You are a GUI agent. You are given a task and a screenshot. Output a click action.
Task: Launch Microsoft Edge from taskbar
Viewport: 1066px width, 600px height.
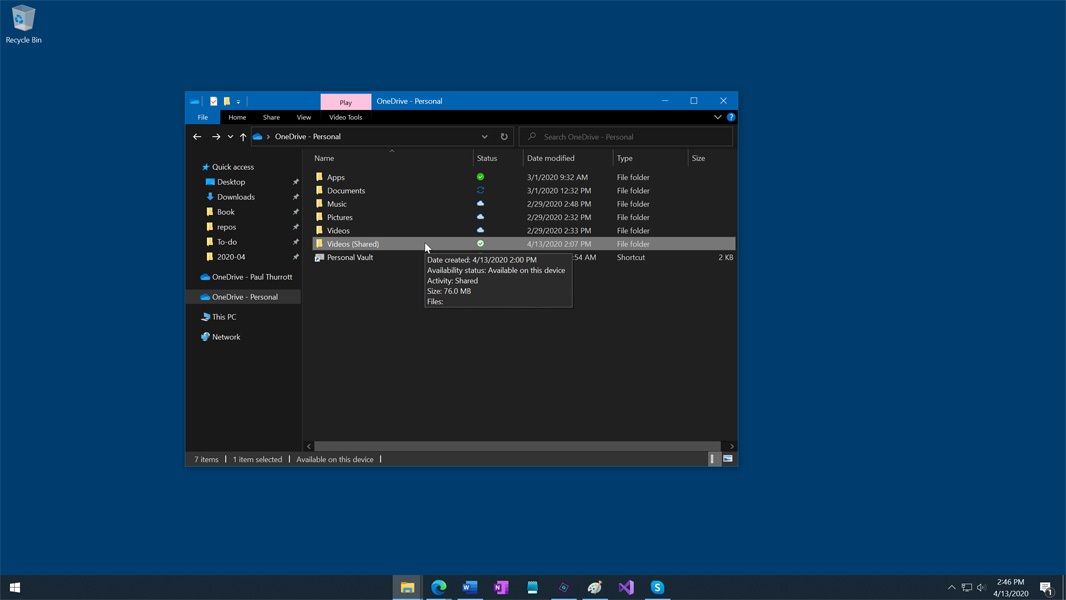tap(438, 588)
